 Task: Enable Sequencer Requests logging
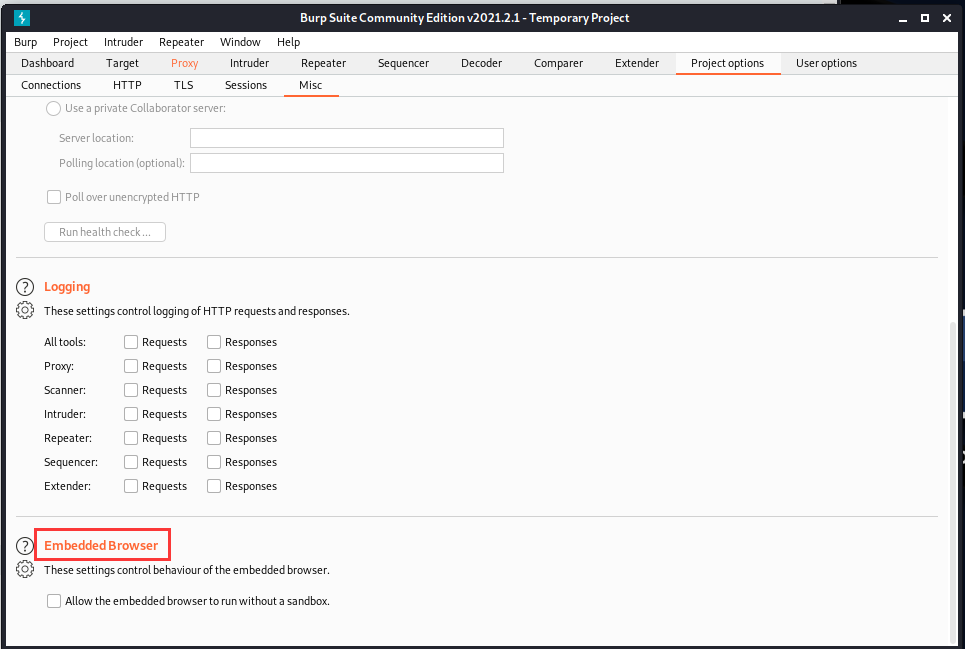(x=130, y=462)
